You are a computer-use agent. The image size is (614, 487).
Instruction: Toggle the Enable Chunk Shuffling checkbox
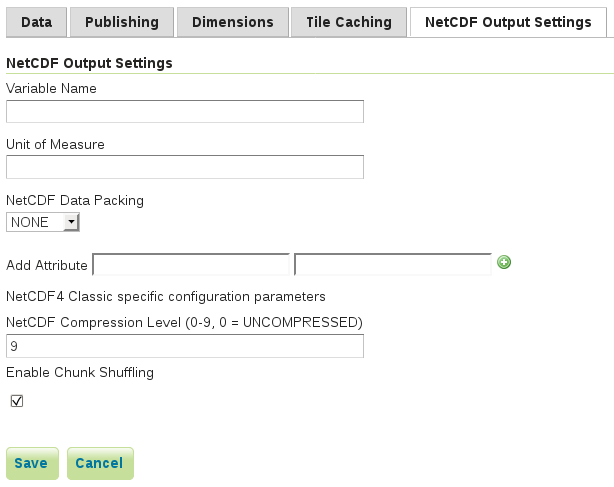[x=16, y=401]
